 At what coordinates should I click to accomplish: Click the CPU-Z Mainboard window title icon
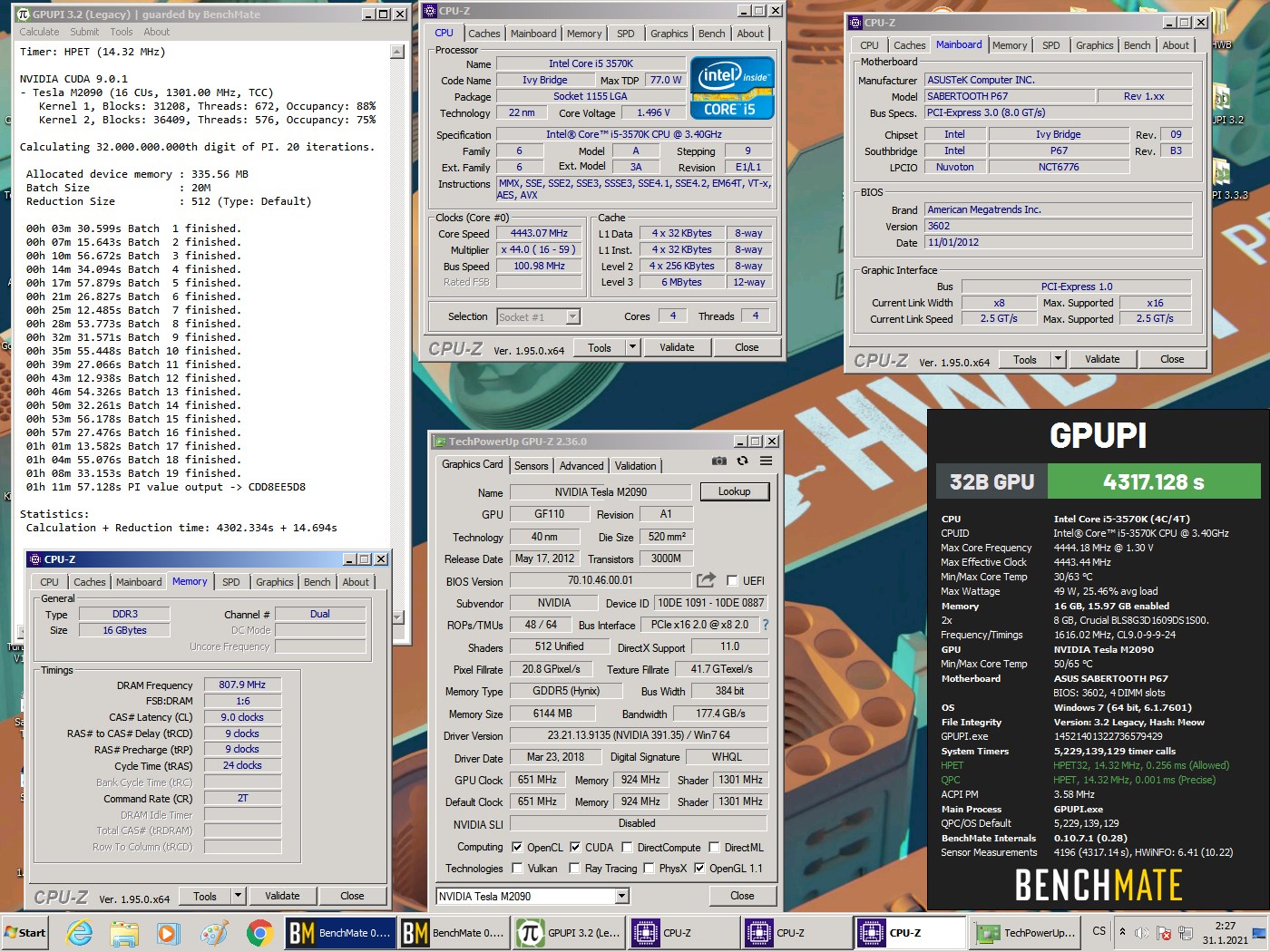pos(855,23)
